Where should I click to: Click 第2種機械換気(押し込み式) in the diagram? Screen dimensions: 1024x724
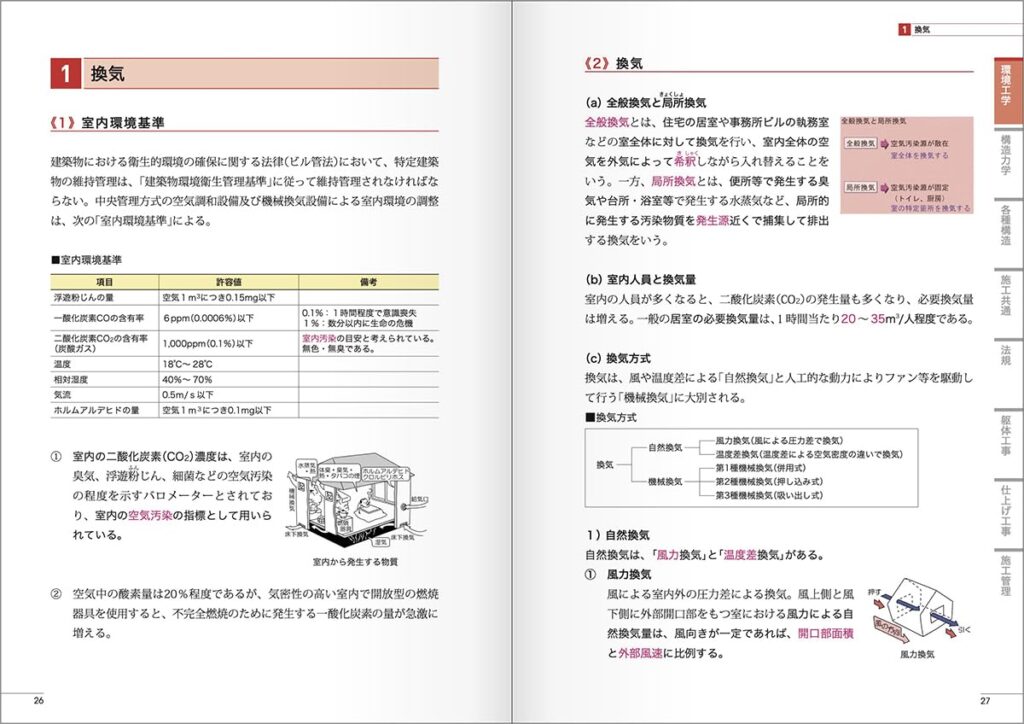pyautogui.click(x=769, y=482)
